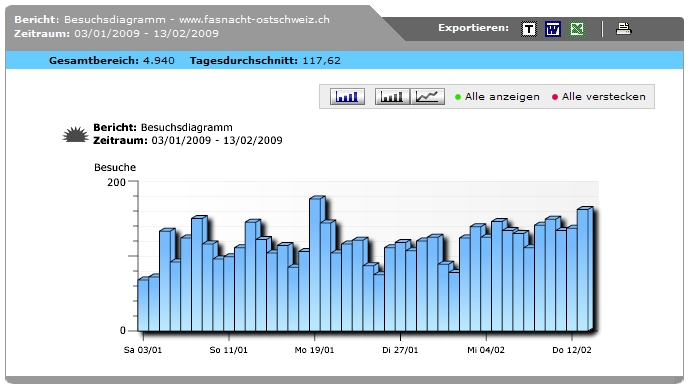Click the Gesamtbereich value 4.940

click(x=158, y=61)
